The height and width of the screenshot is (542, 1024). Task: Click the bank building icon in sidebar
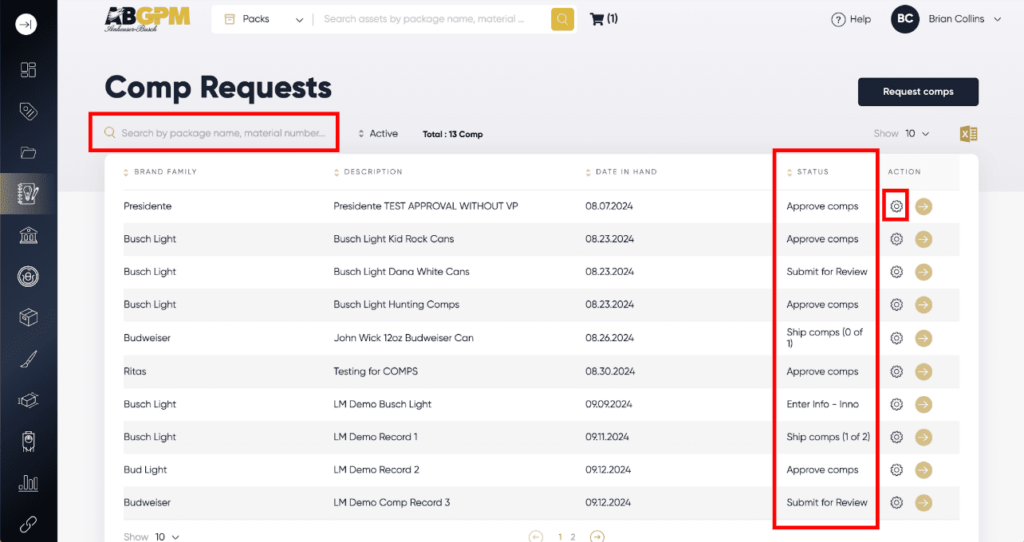pos(28,235)
